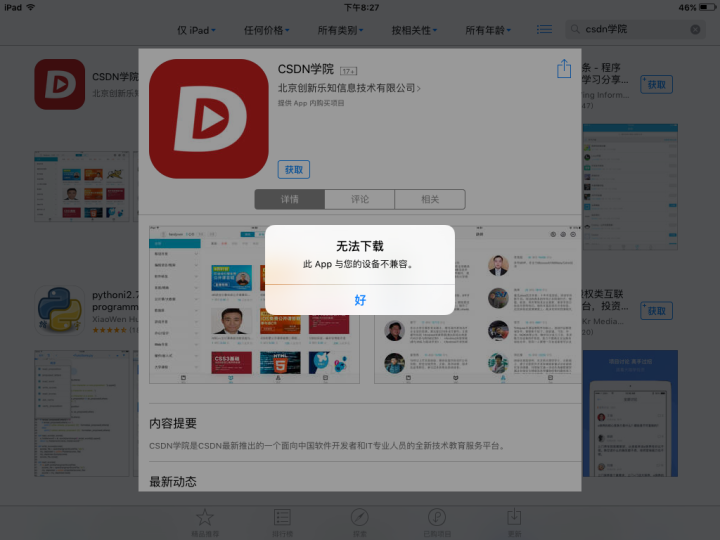Open CSDN学院 icon in search results list

60,84
